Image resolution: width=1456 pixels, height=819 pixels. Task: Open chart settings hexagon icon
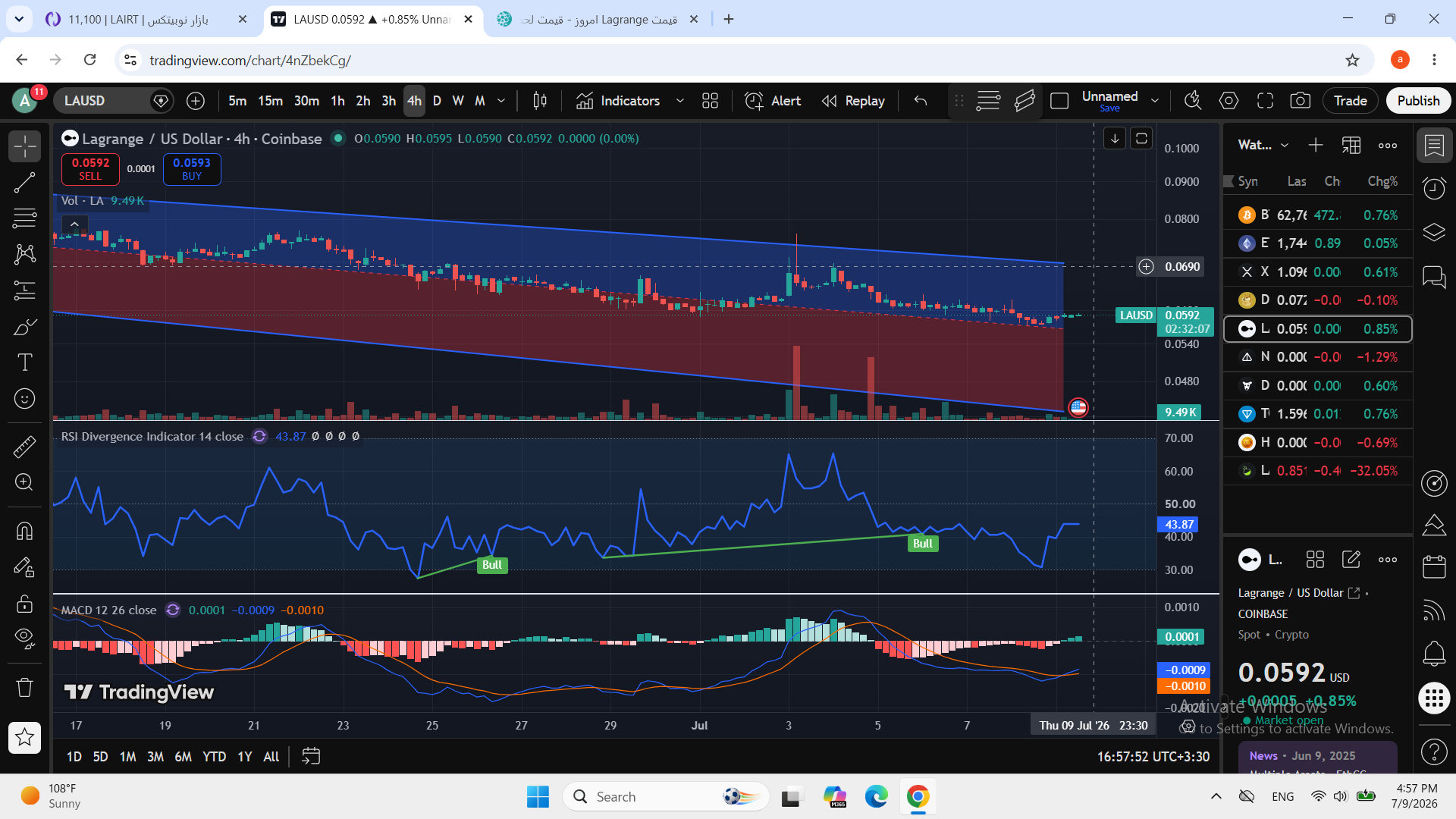(1228, 101)
